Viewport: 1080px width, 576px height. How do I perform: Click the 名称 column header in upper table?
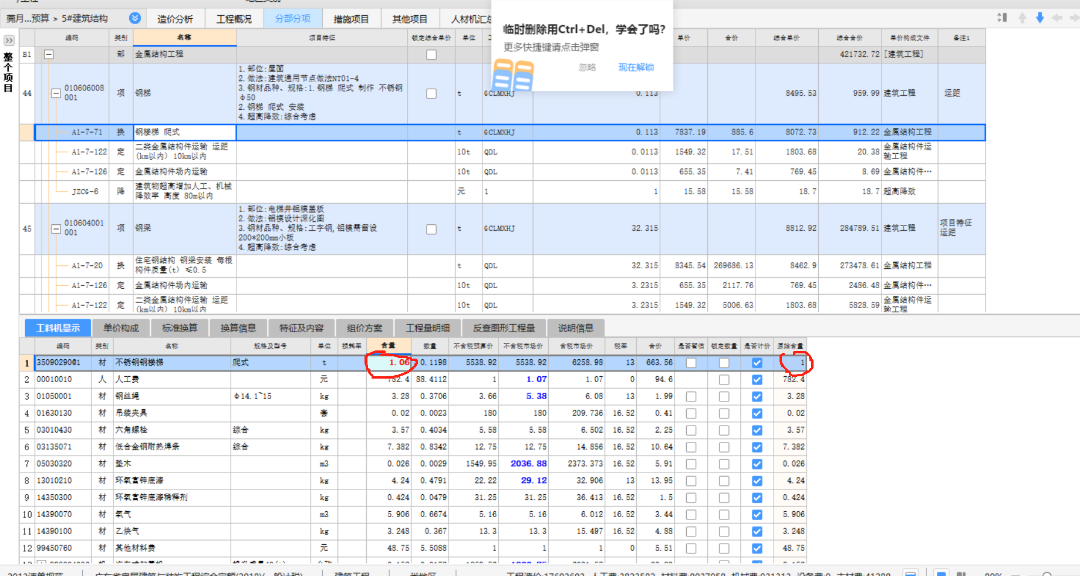[185, 38]
